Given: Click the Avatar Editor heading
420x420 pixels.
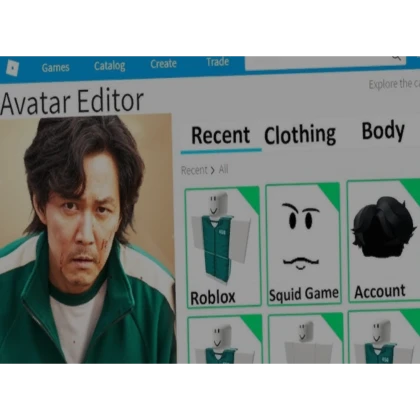Looking at the screenshot, I should coord(72,101).
